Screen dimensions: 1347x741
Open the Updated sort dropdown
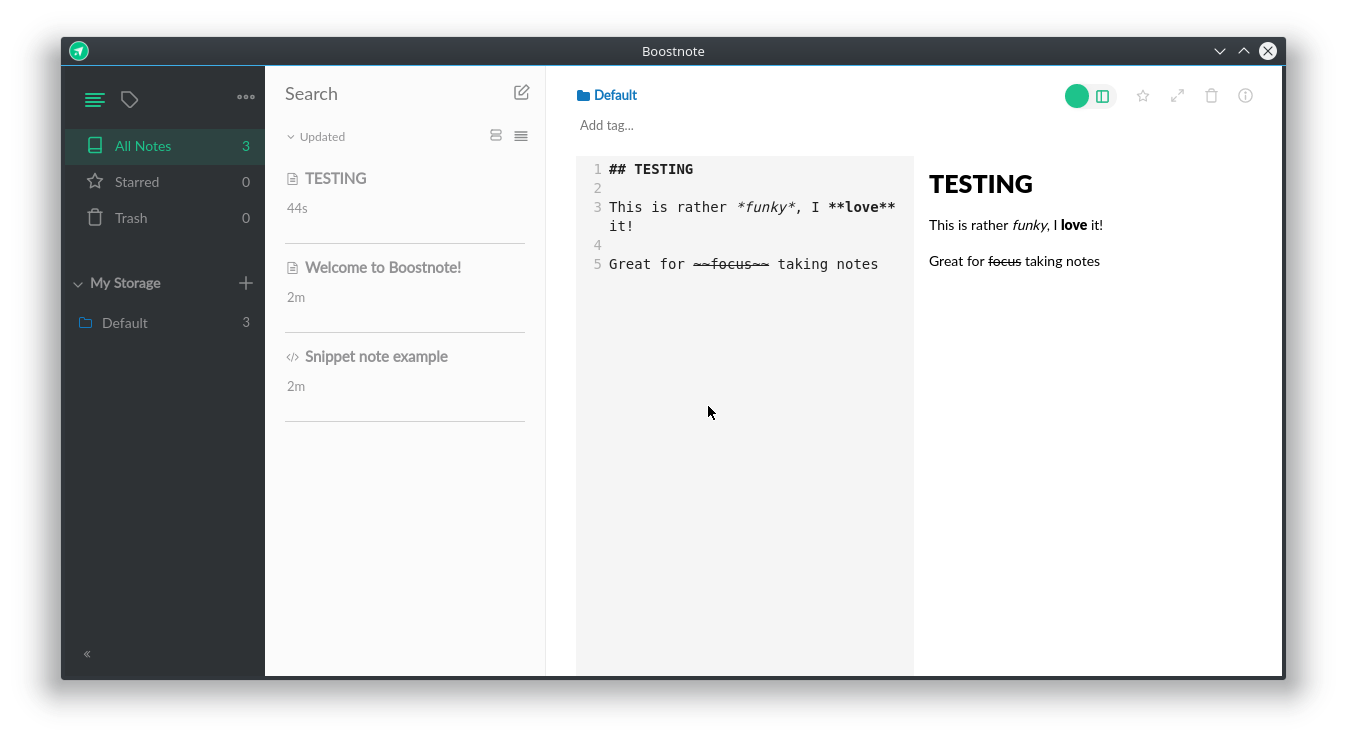pyautogui.click(x=316, y=137)
